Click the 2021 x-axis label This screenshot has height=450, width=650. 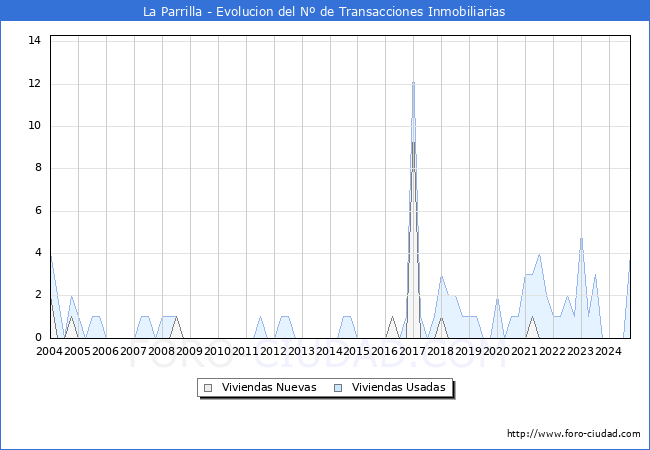pyautogui.click(x=524, y=351)
